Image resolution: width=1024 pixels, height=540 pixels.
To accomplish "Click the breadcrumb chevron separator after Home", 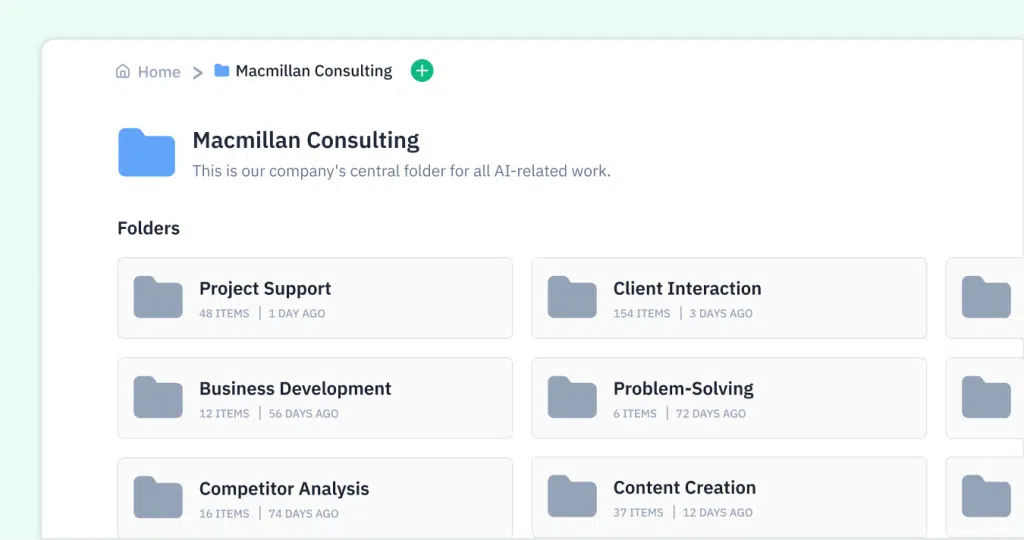I will [197, 72].
